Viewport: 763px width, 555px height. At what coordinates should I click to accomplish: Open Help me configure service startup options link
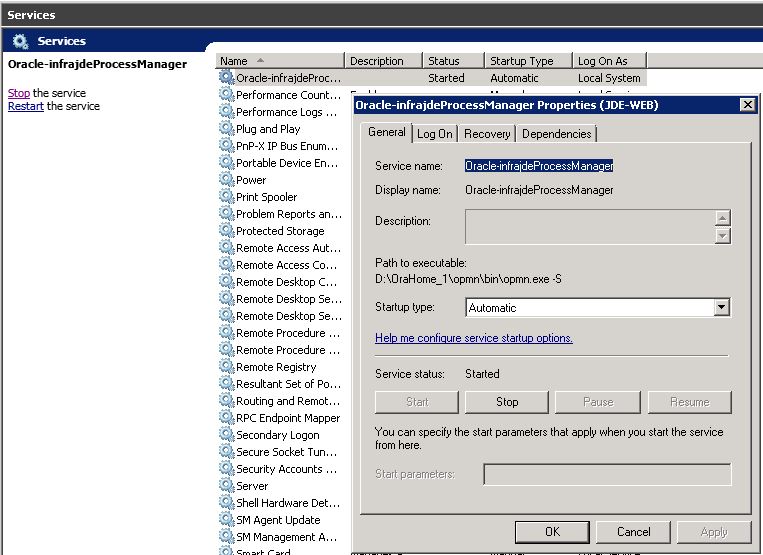473,338
